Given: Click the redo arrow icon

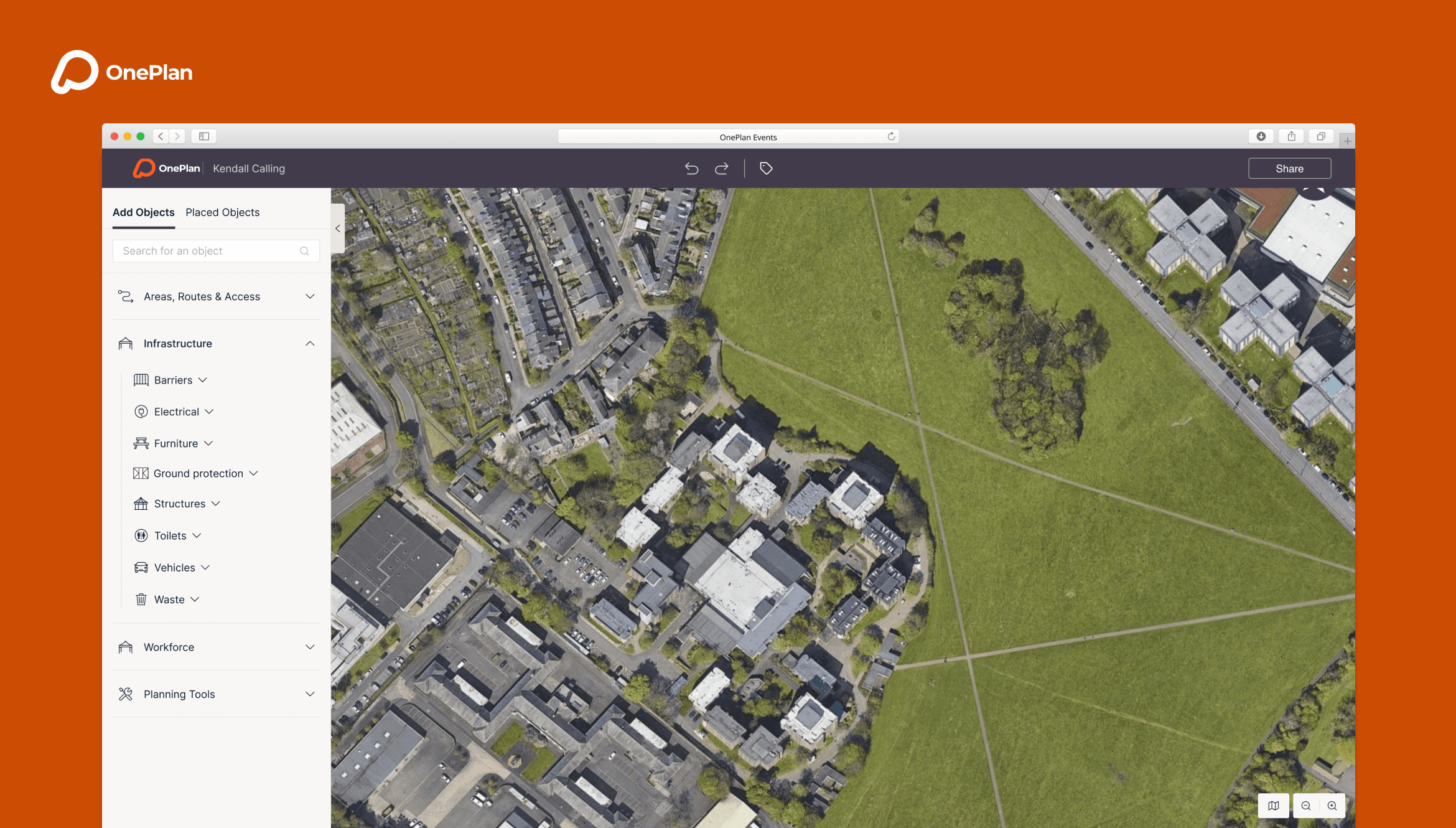Looking at the screenshot, I should [x=722, y=169].
